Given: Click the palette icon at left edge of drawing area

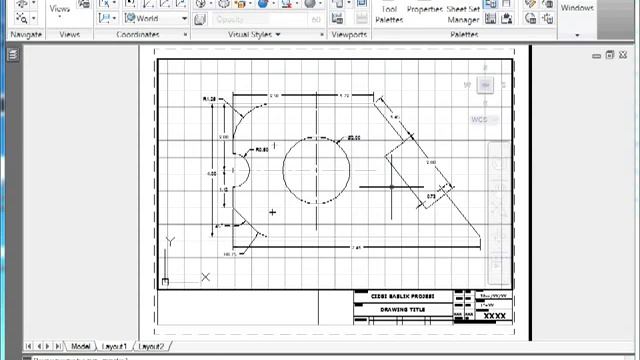Looking at the screenshot, I should [x=13, y=54].
